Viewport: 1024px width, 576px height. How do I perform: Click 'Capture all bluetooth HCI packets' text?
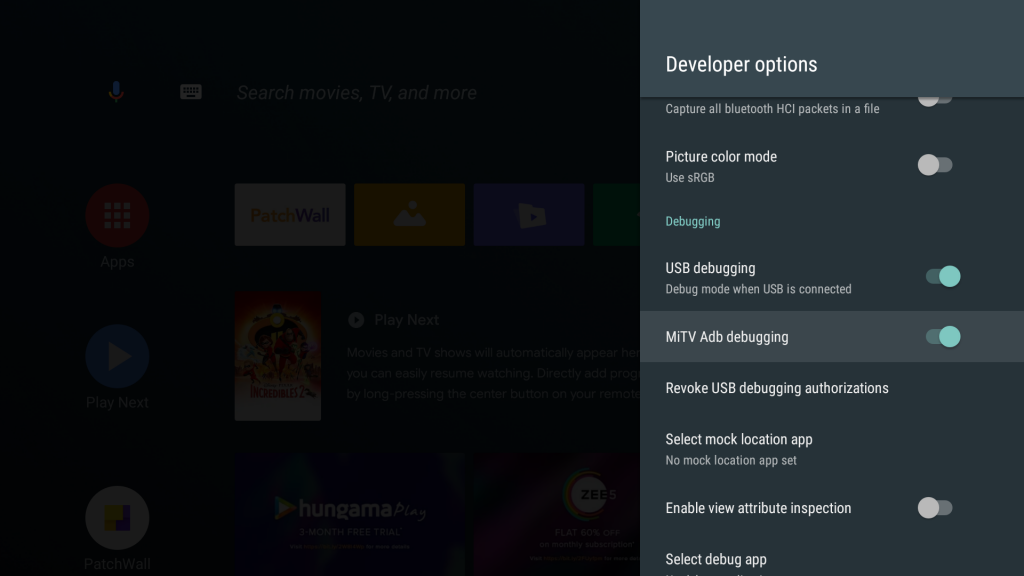tap(772, 109)
